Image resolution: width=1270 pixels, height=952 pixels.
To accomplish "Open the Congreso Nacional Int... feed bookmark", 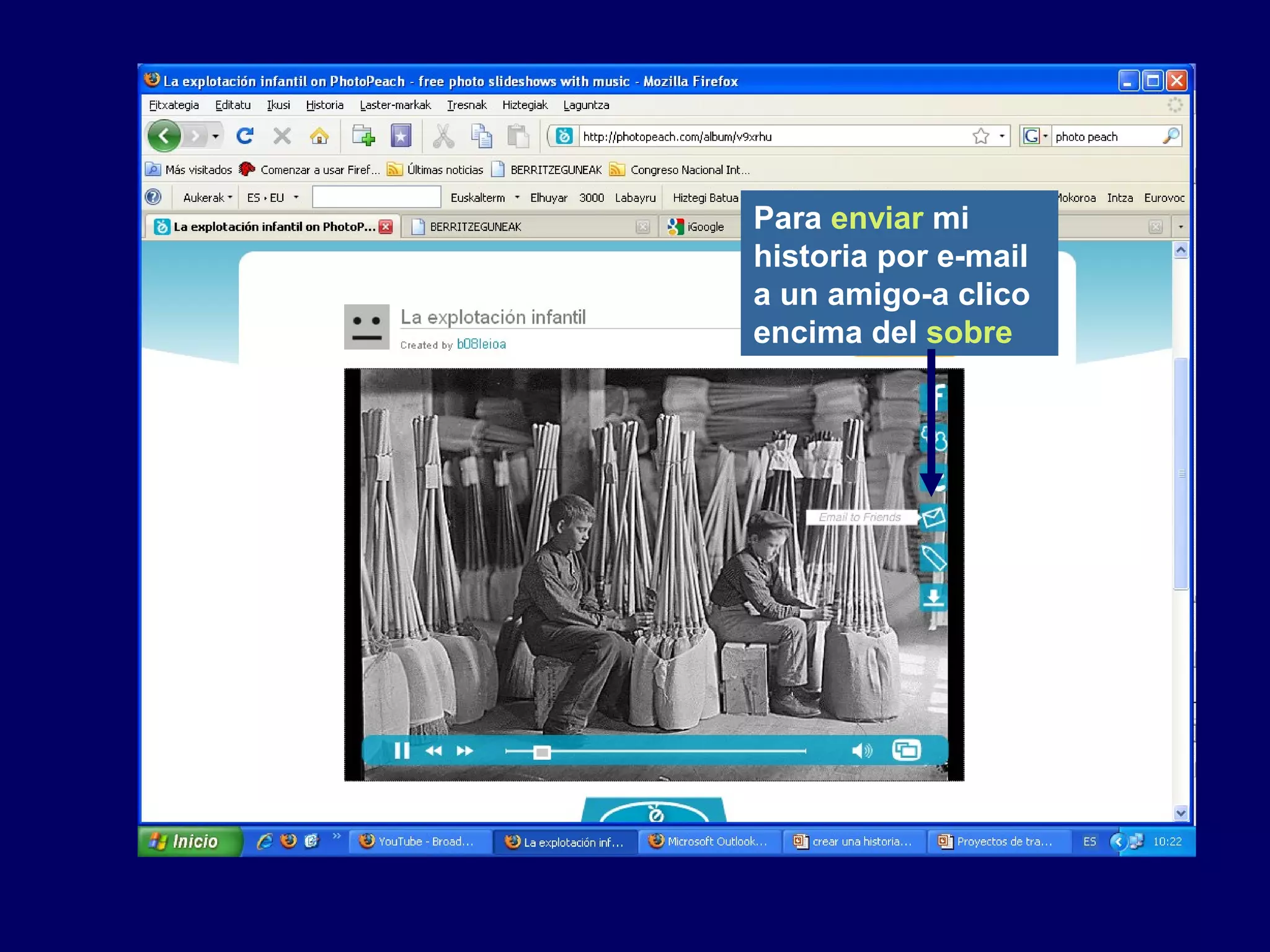I will pos(680,169).
